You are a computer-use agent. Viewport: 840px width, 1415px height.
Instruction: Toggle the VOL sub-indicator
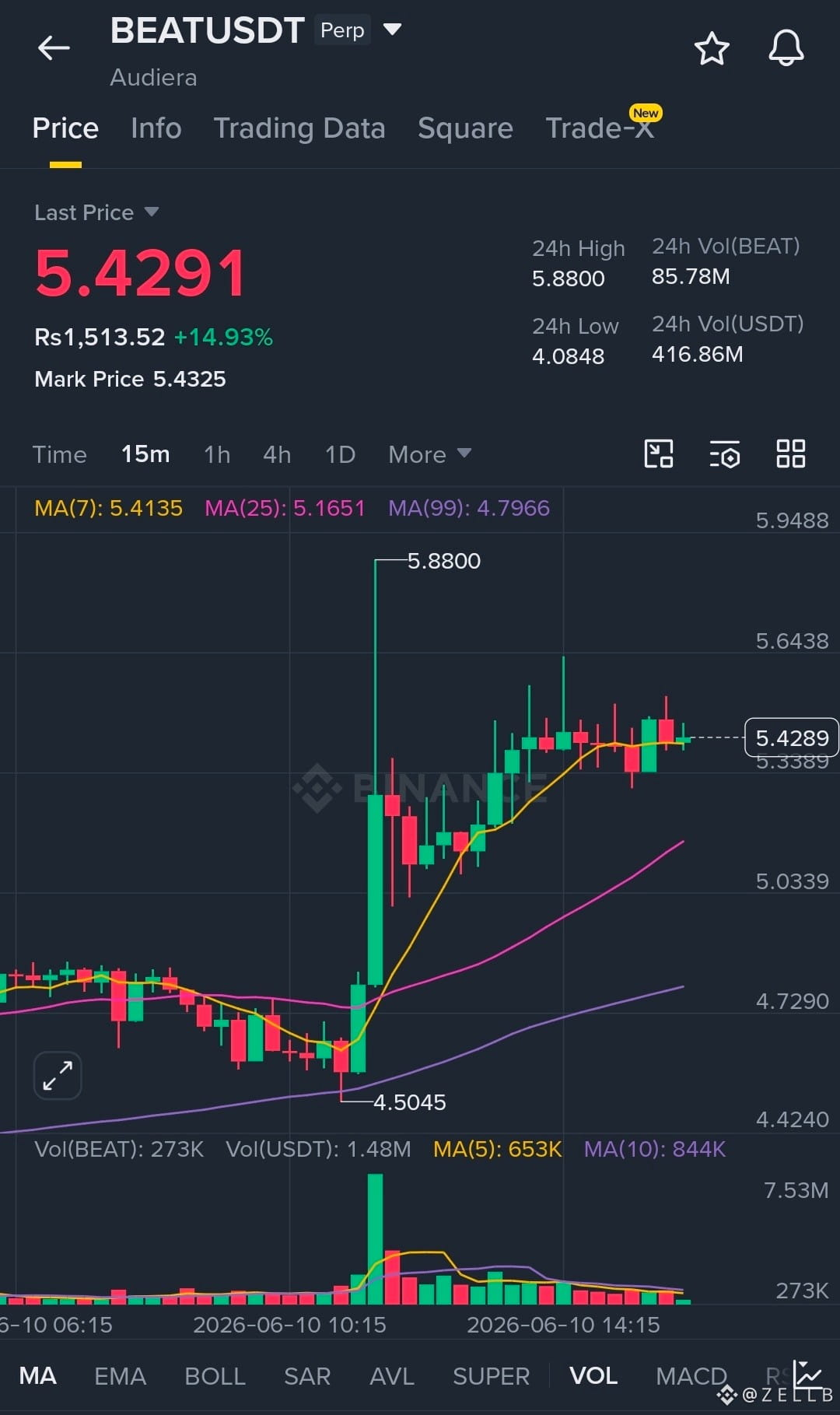593,1375
